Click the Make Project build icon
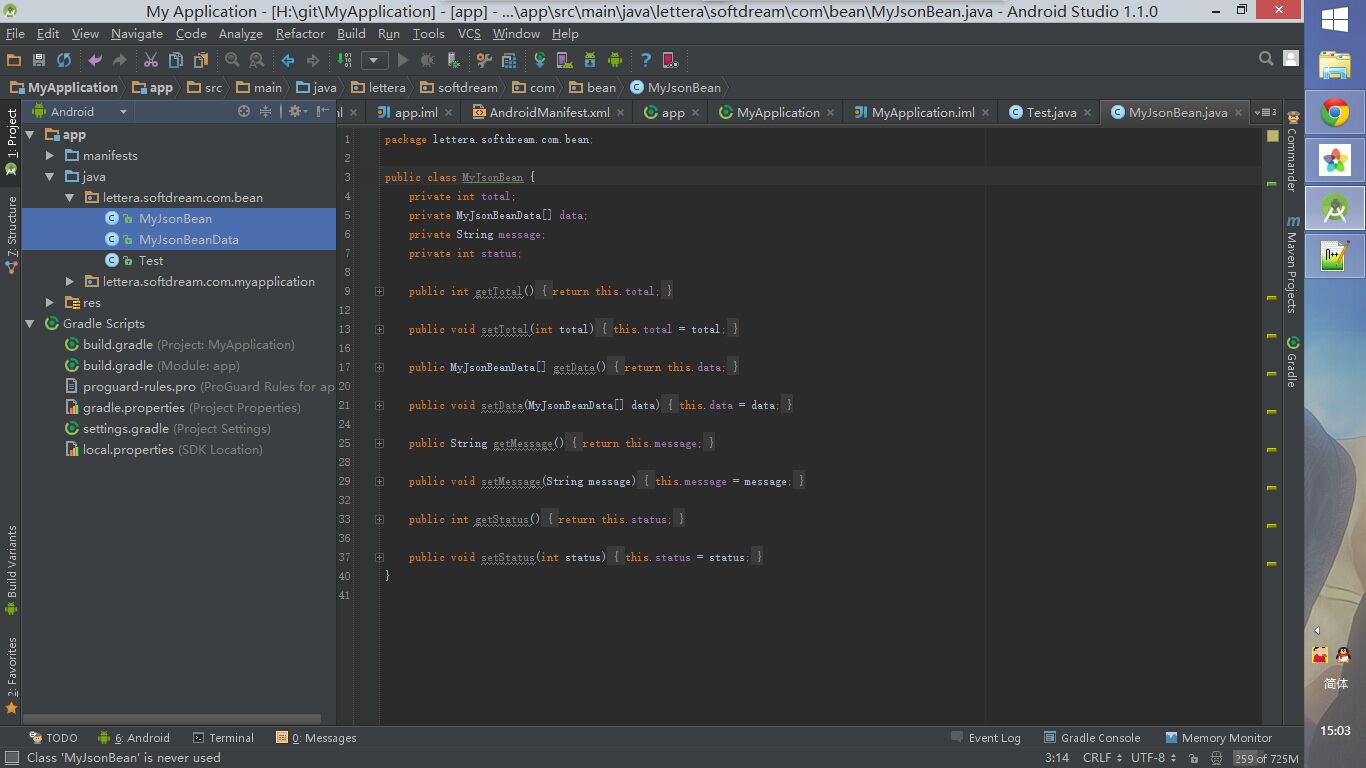 (x=344, y=60)
